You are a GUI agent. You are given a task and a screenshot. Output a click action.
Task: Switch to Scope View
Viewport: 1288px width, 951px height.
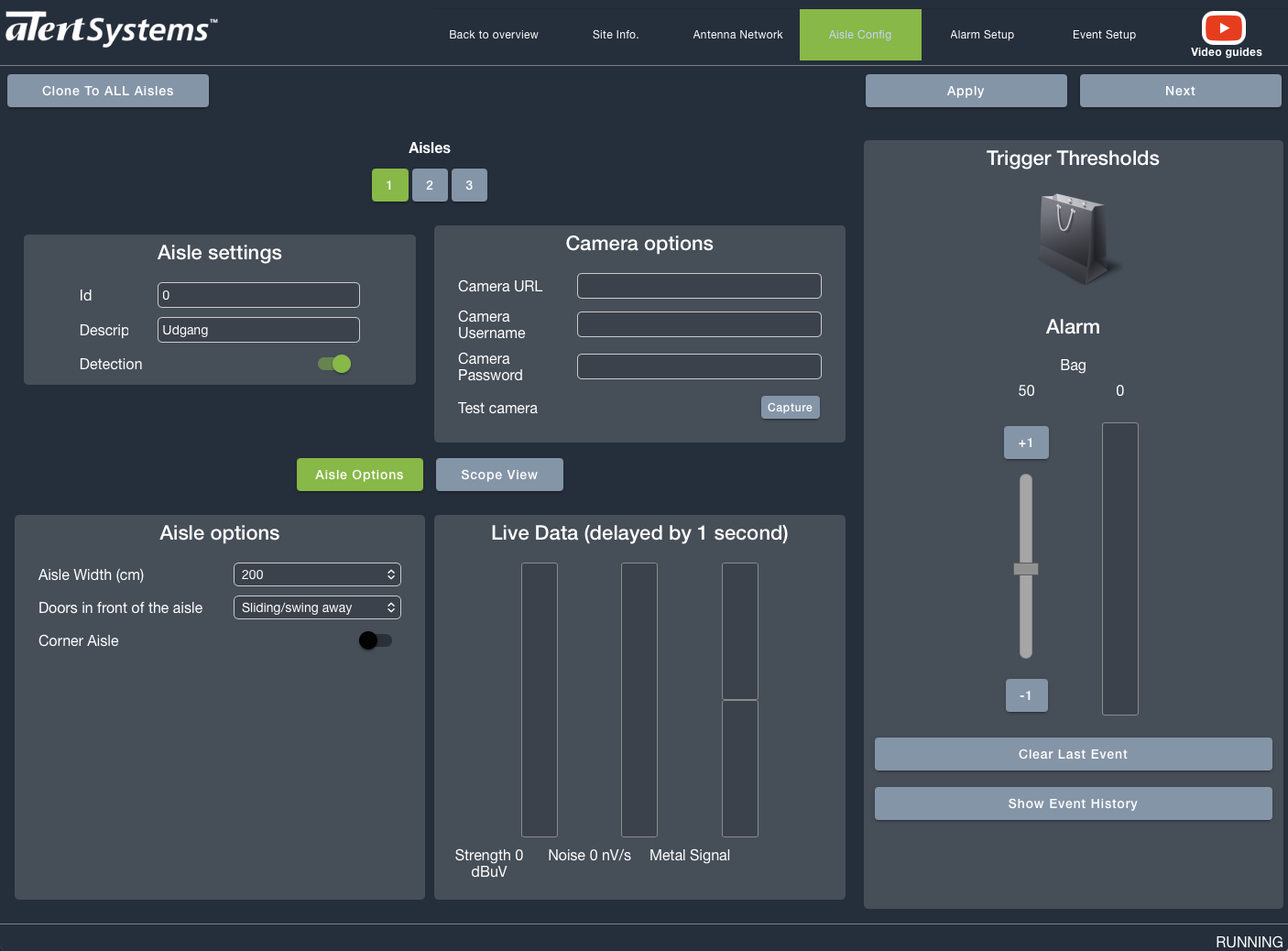click(499, 474)
